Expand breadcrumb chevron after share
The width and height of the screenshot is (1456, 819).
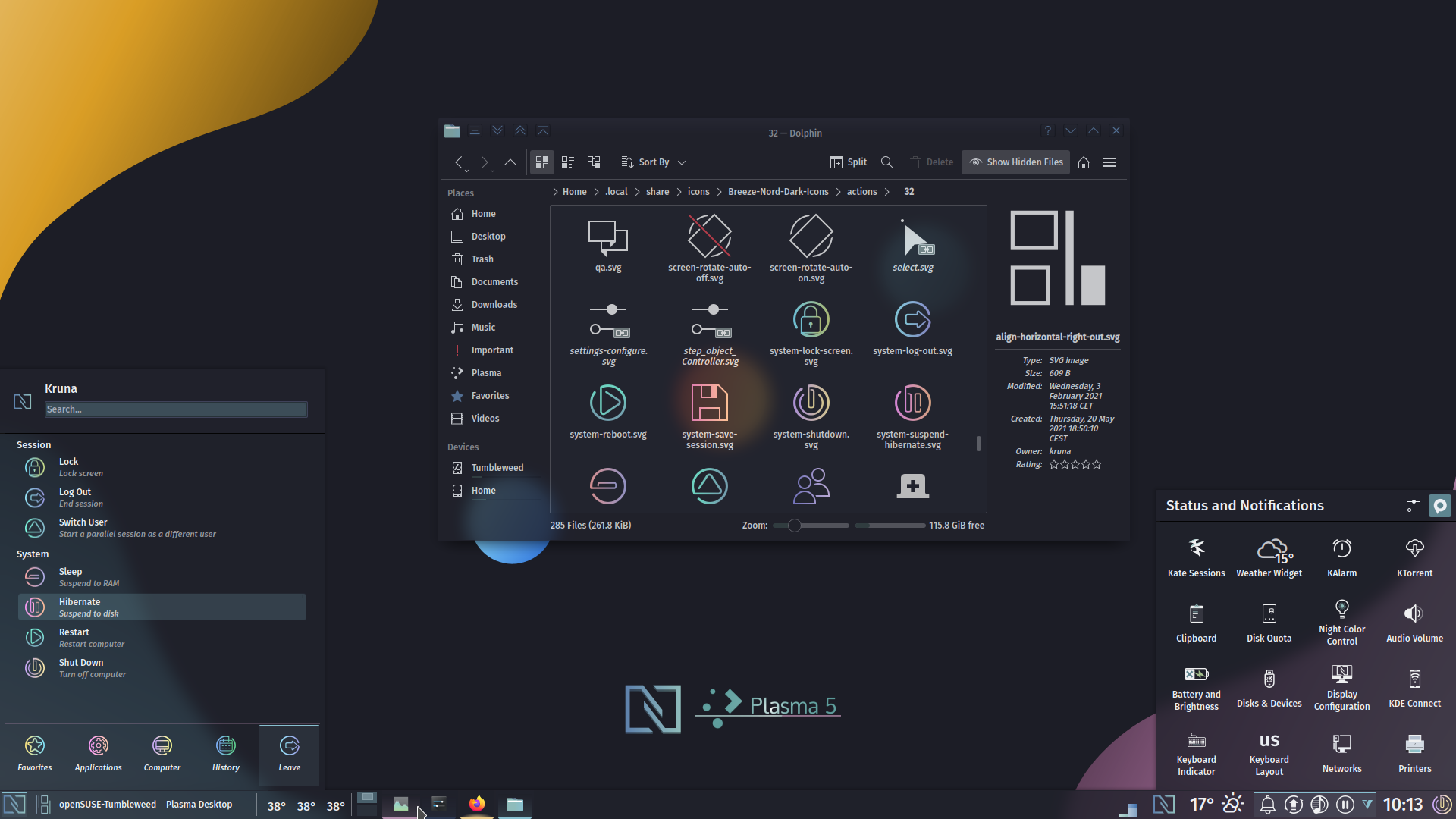tap(679, 192)
